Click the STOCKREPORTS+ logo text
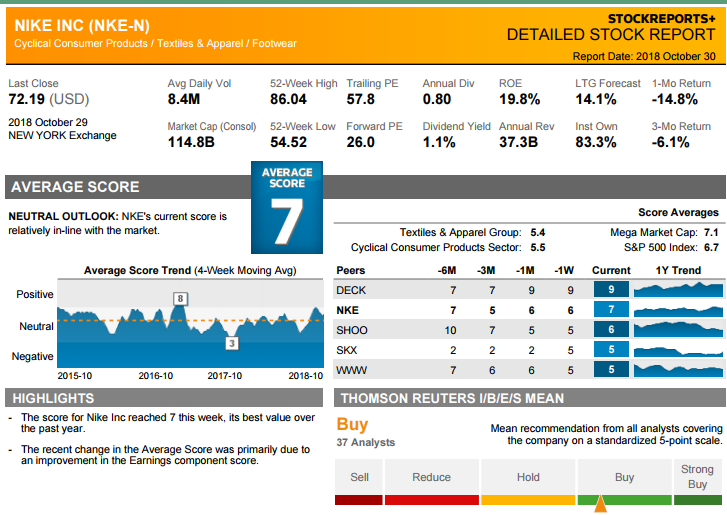Screen dimensions: 727x515 click(662, 19)
